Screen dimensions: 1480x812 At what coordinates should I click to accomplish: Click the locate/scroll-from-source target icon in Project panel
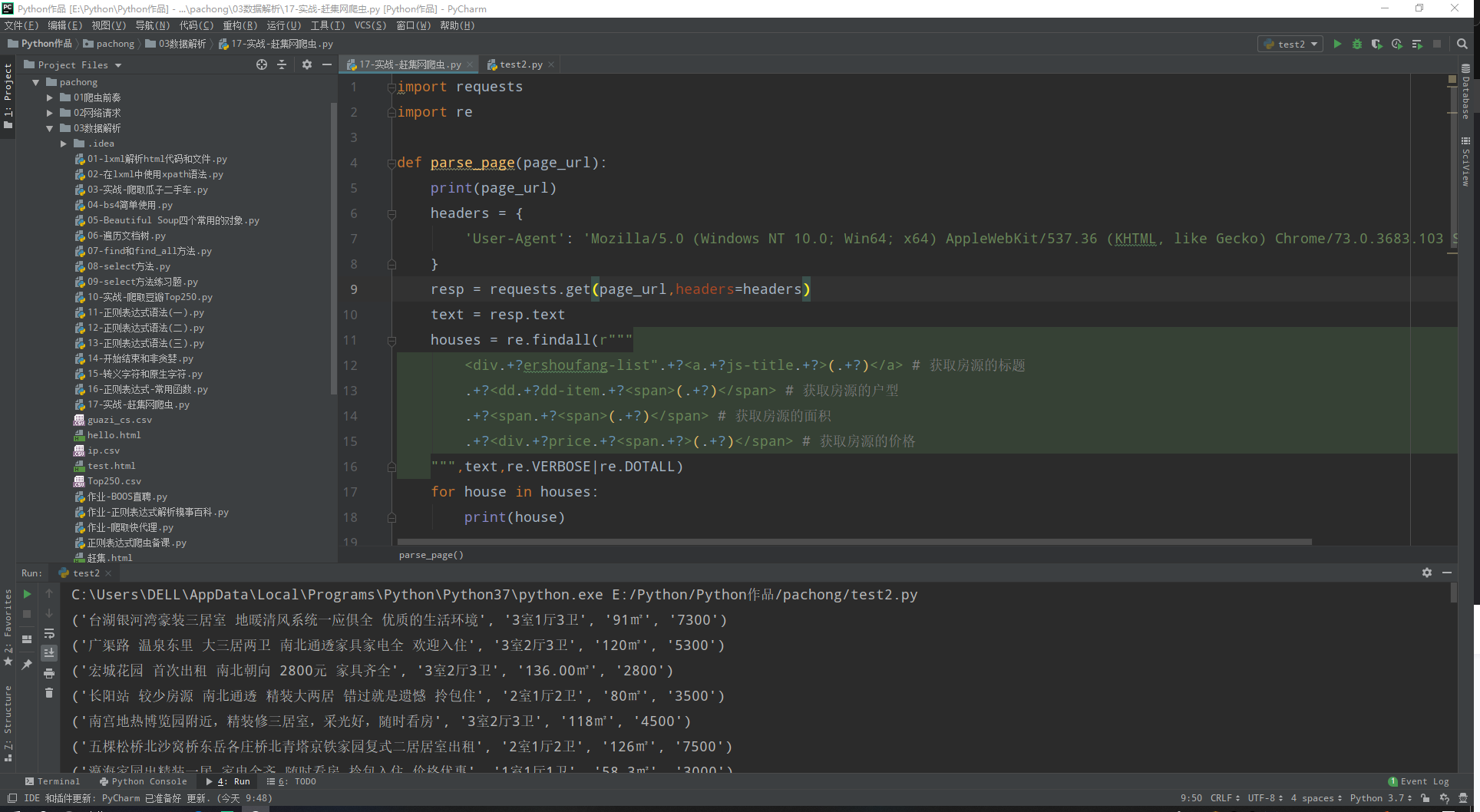(x=262, y=65)
